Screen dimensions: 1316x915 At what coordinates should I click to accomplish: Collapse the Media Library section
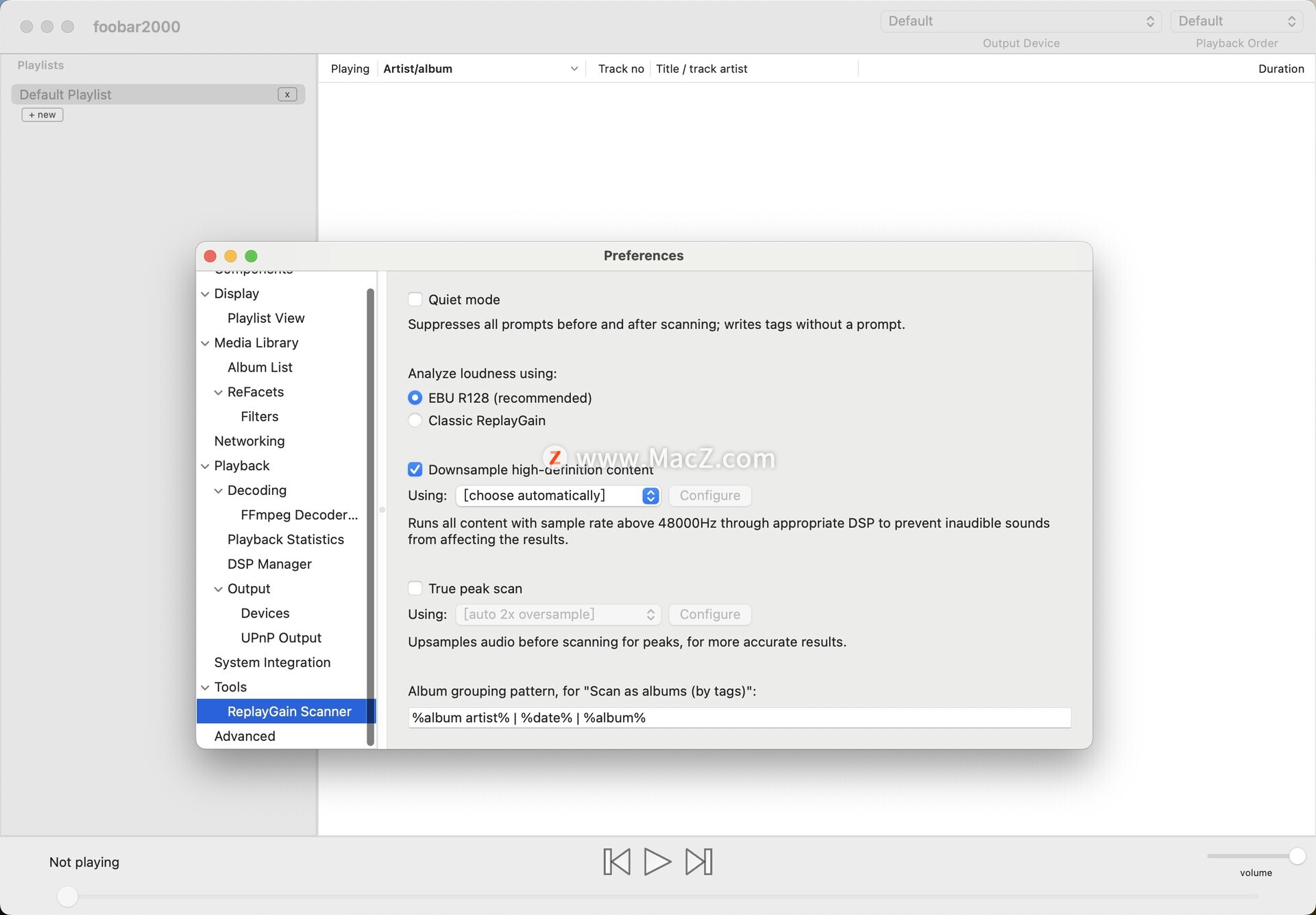[205, 343]
